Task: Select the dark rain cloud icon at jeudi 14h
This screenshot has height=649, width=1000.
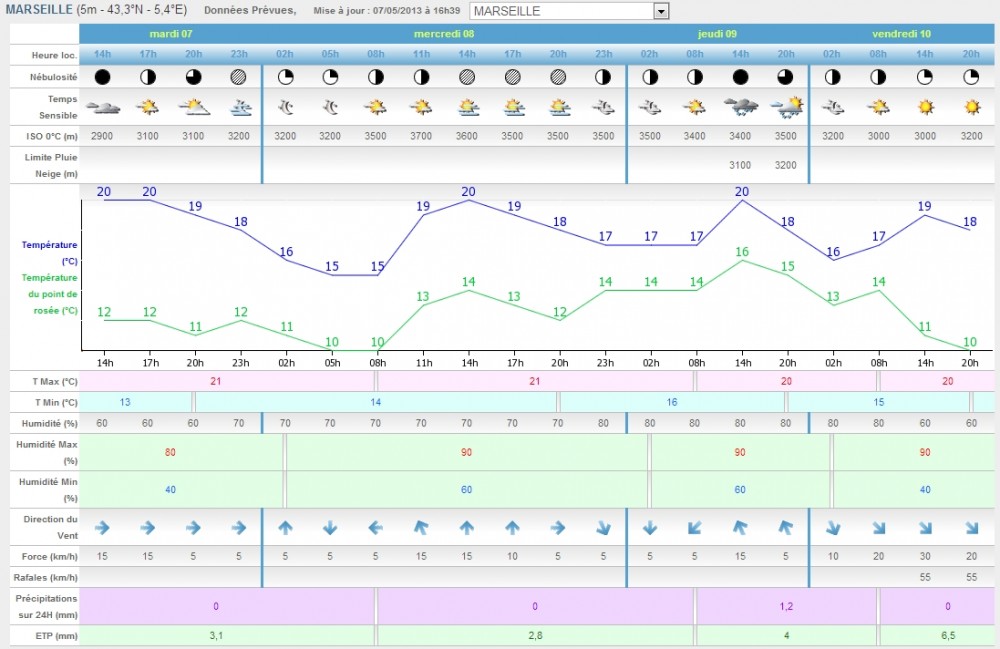Action: pyautogui.click(x=741, y=107)
